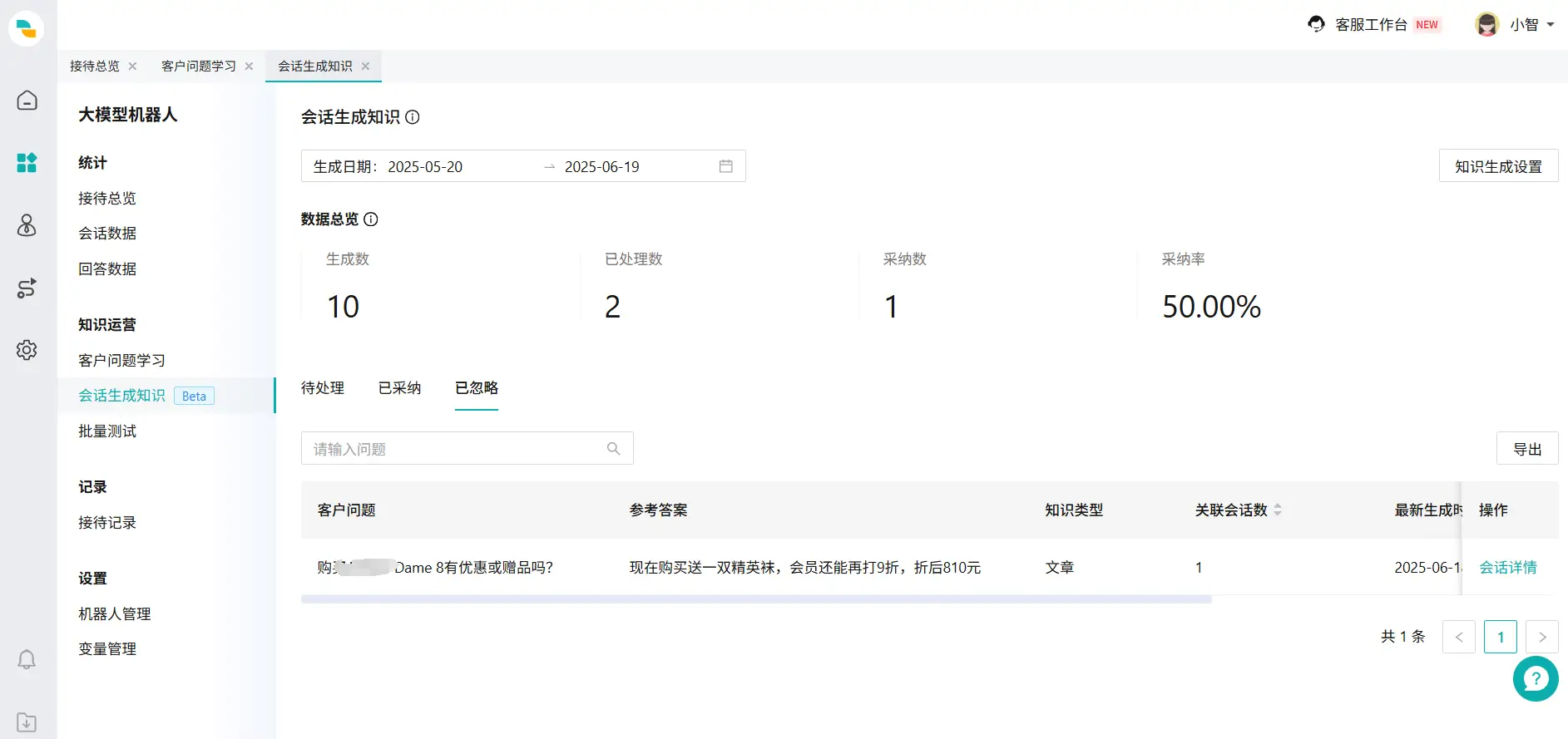Click the 共 1 条 total count

(1403, 637)
